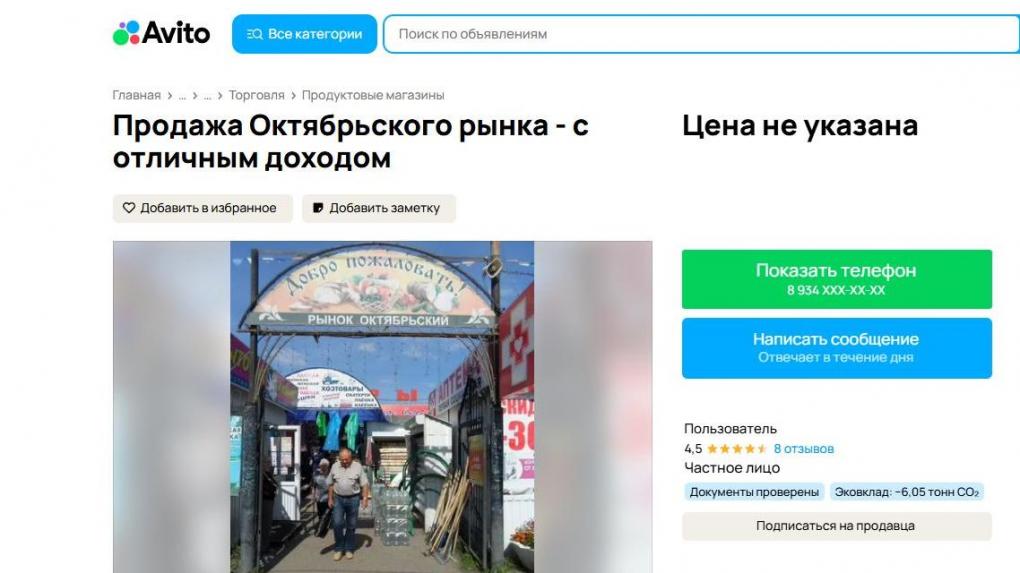Screen dimensions: 1020x573
Task: Focus the Поиск по объявлениям search field
Action: (701, 34)
